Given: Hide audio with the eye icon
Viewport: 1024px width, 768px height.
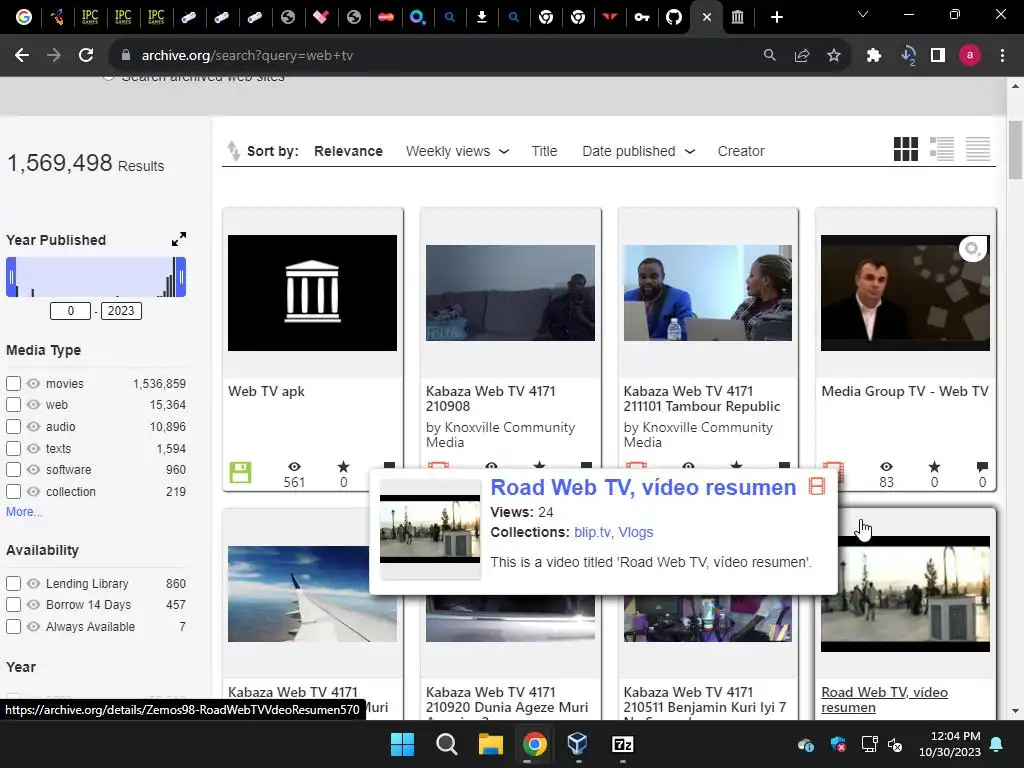Looking at the screenshot, I should 33,426.
